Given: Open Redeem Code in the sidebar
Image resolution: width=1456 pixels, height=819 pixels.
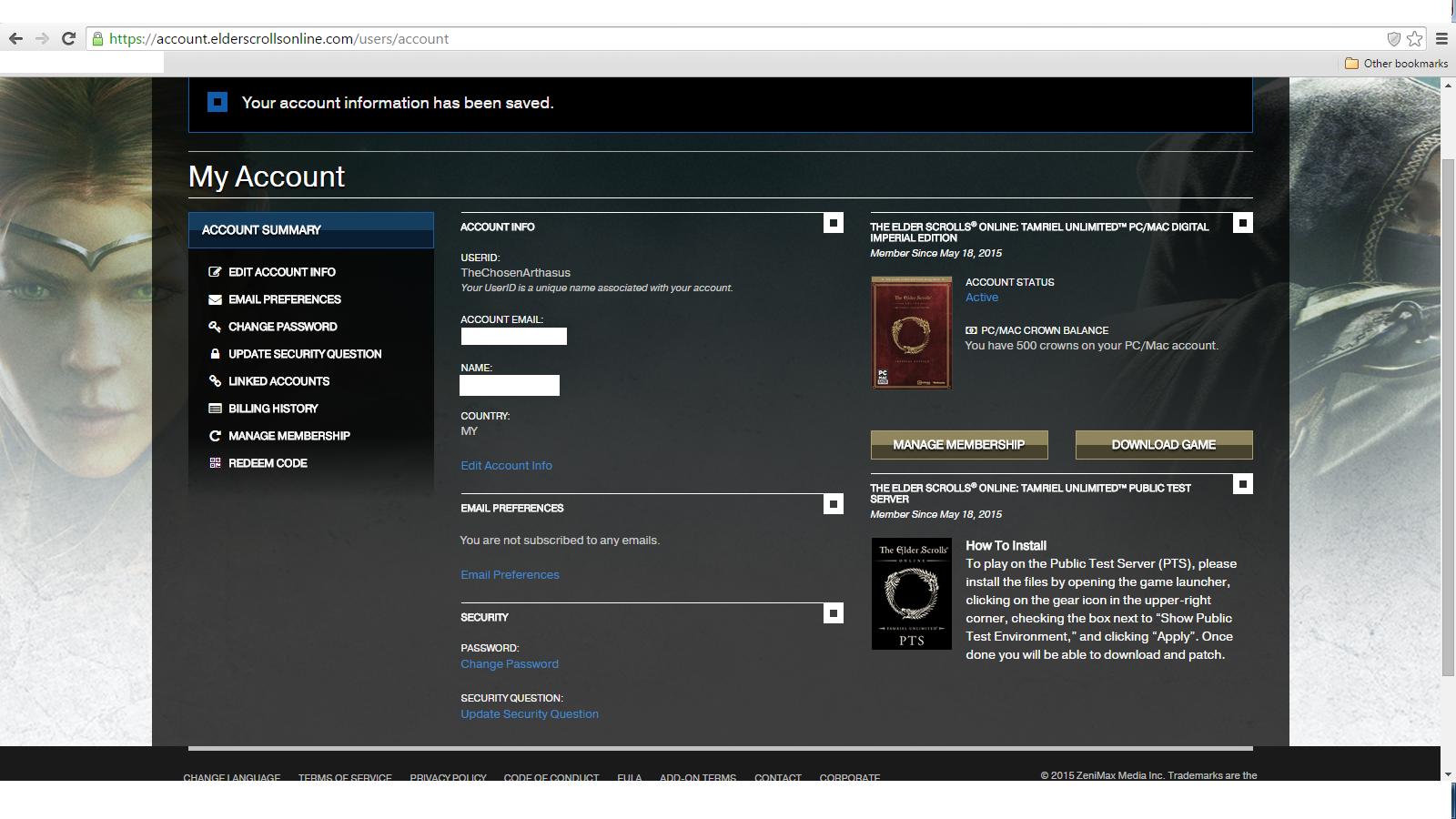Looking at the screenshot, I should tap(268, 463).
